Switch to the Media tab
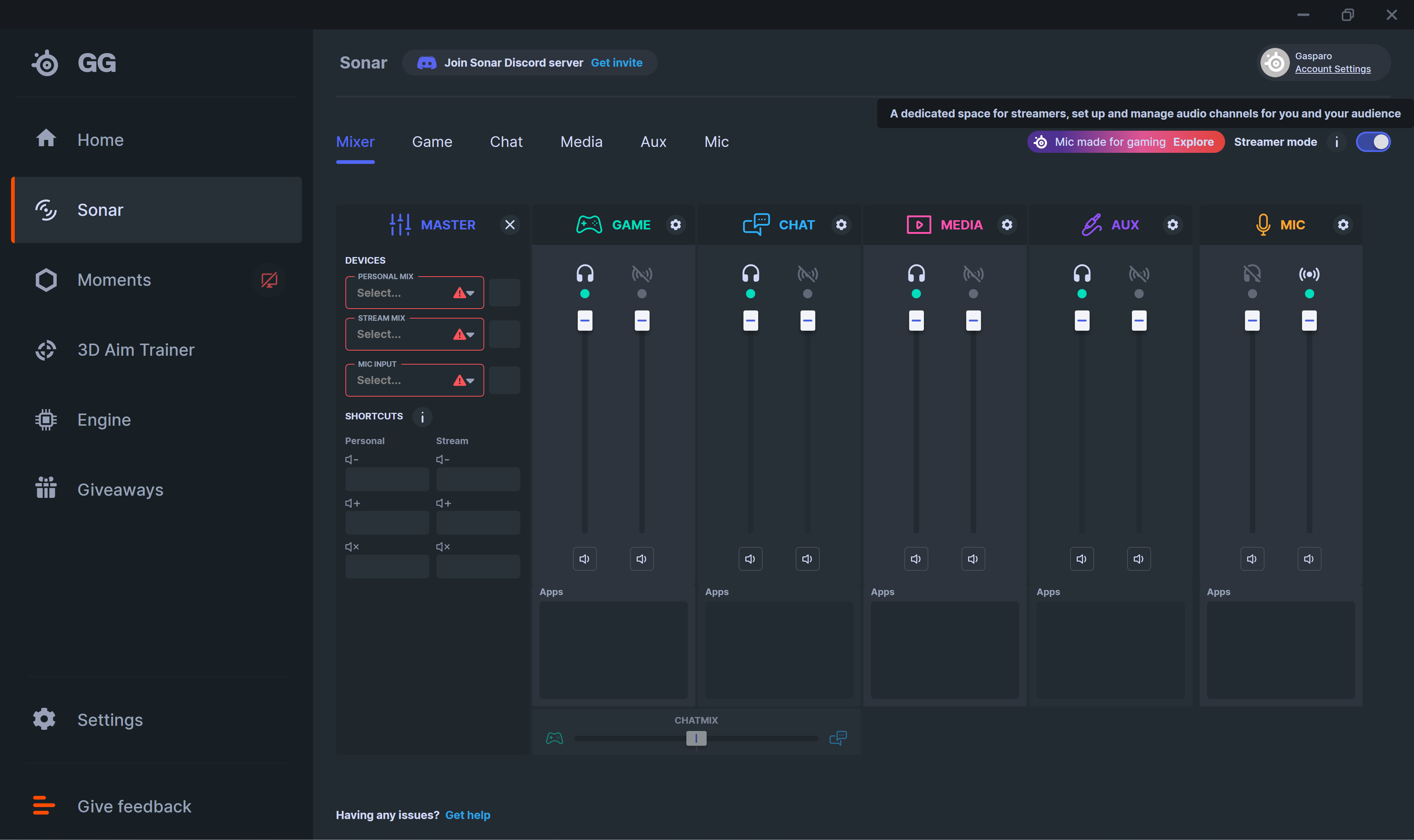This screenshot has height=840, width=1414. pos(582,142)
